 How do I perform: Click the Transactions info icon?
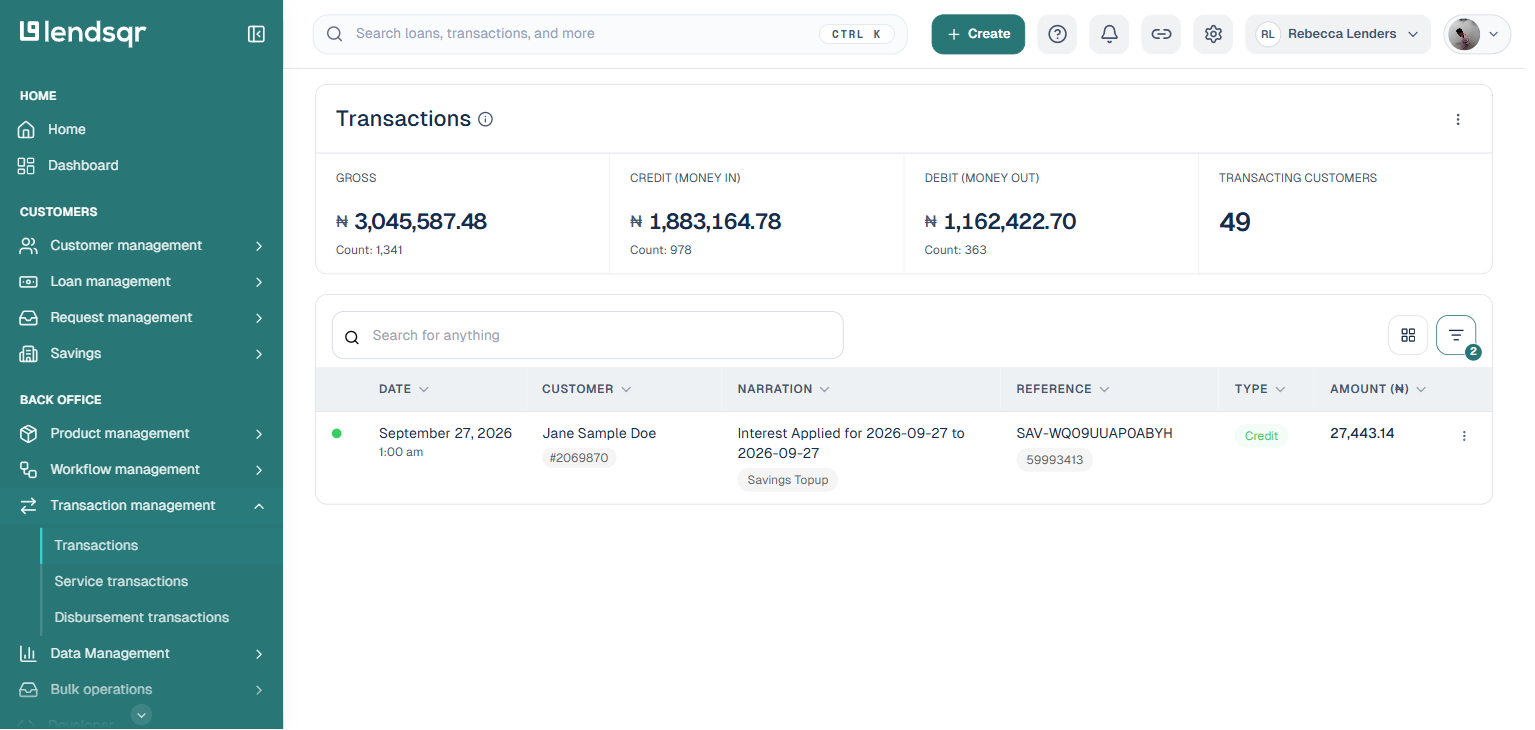click(x=486, y=119)
